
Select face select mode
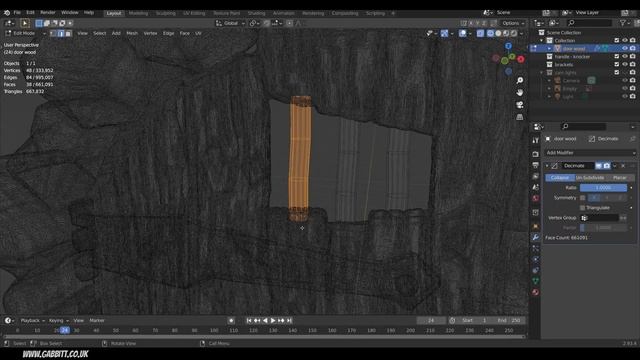68,33
